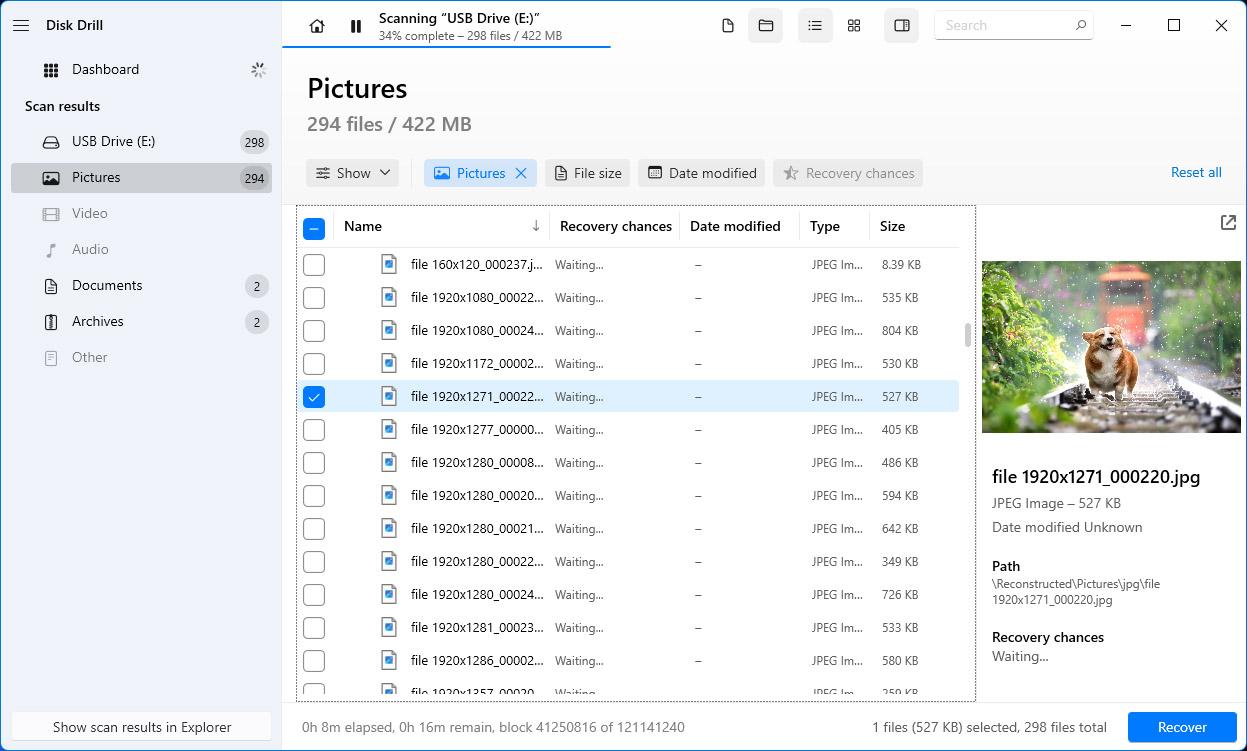Open the Date modified filter
Viewport: 1247px width, 751px height.
coord(702,173)
